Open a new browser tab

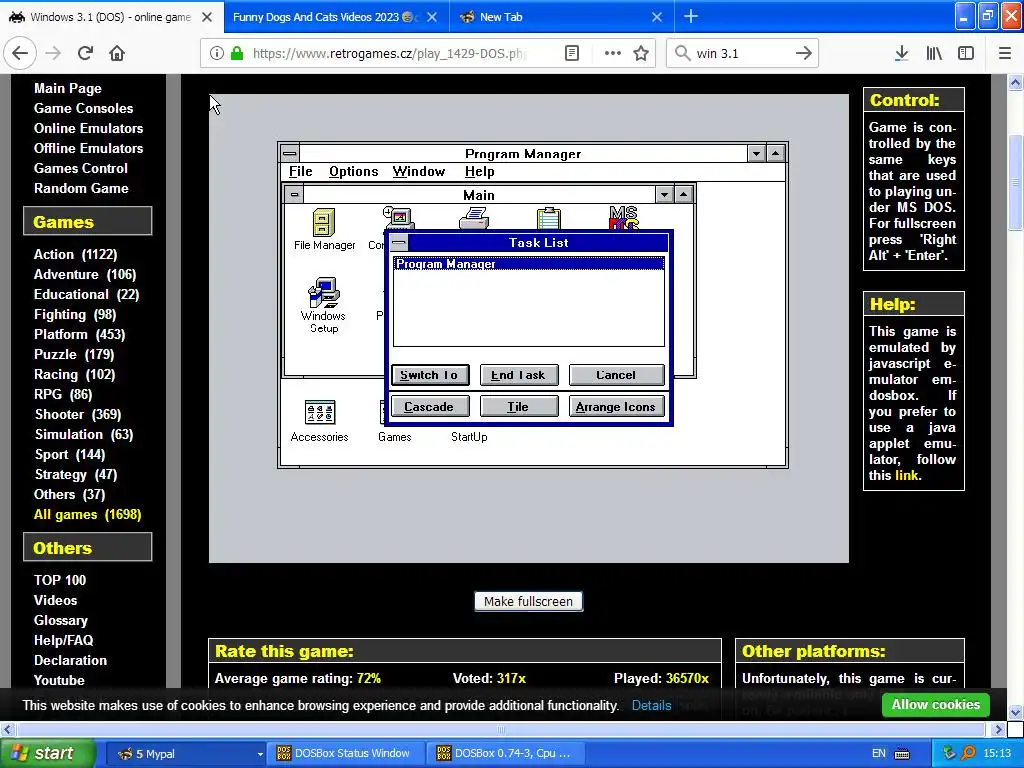(x=690, y=17)
